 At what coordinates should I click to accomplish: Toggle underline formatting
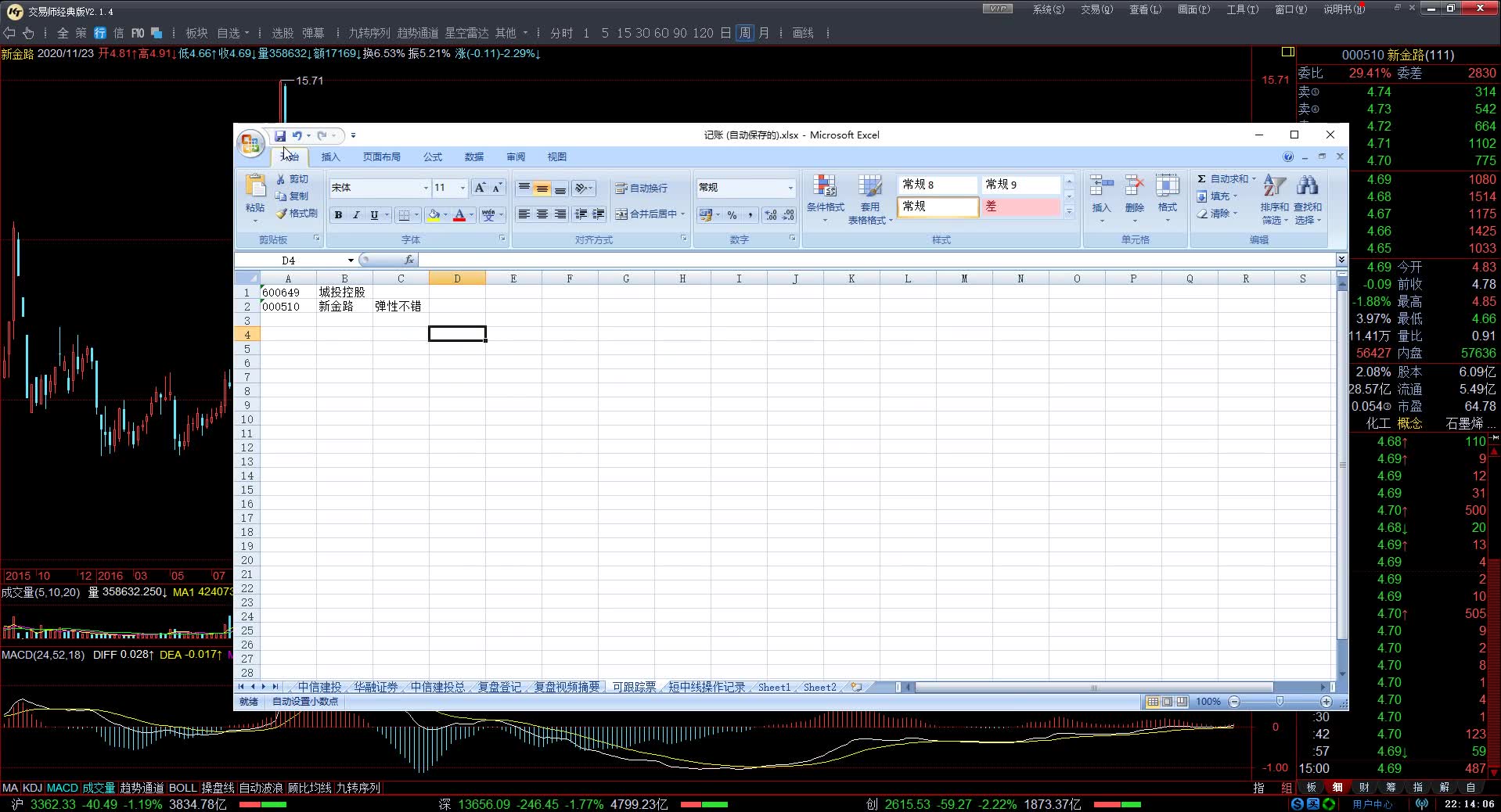(374, 215)
